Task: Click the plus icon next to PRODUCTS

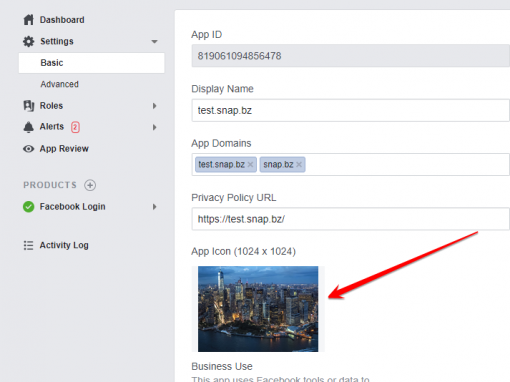Action: [x=90, y=185]
